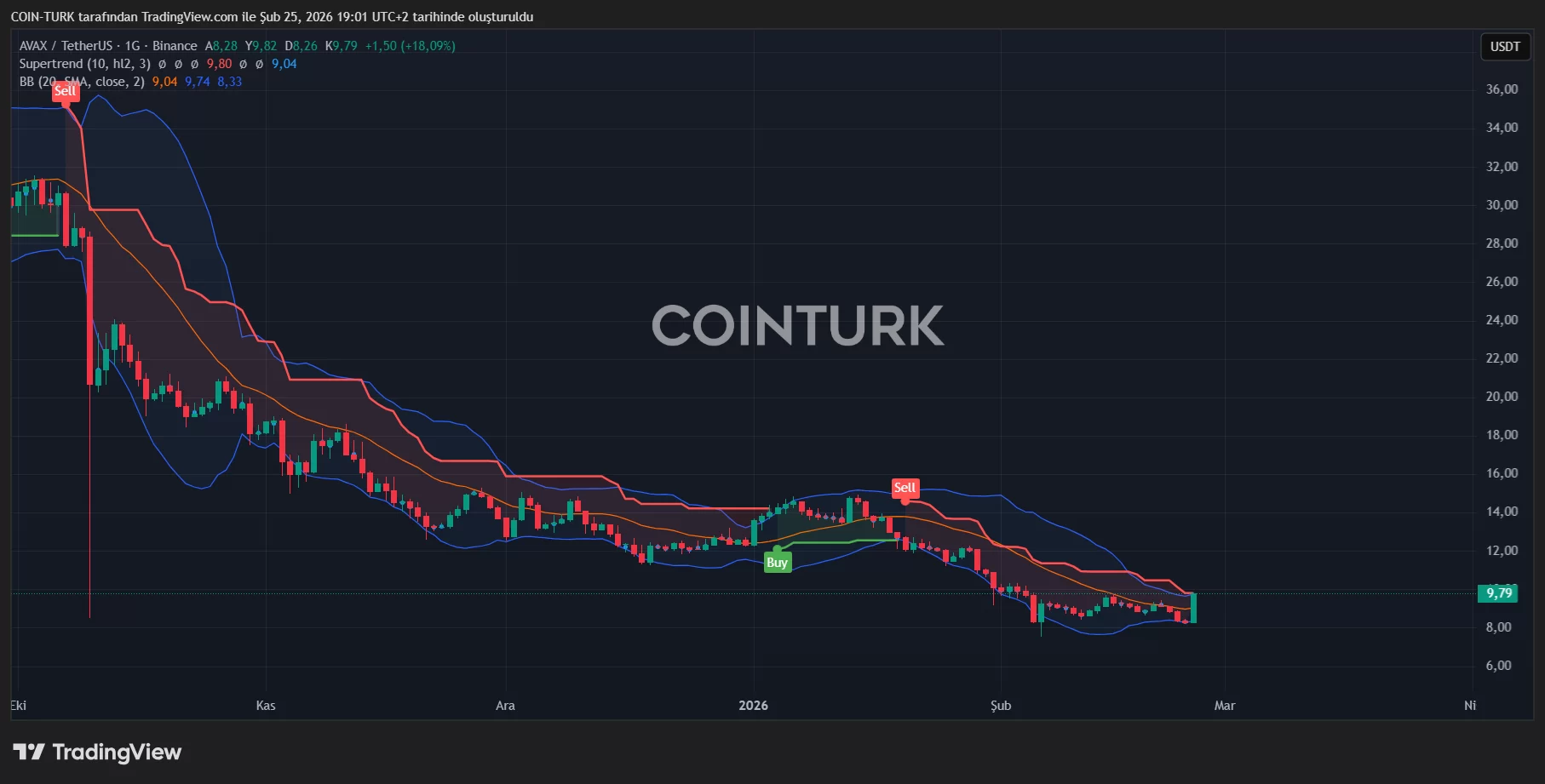Click the COINTURK watermark in chart center
The image size is (1545, 784).
(796, 324)
